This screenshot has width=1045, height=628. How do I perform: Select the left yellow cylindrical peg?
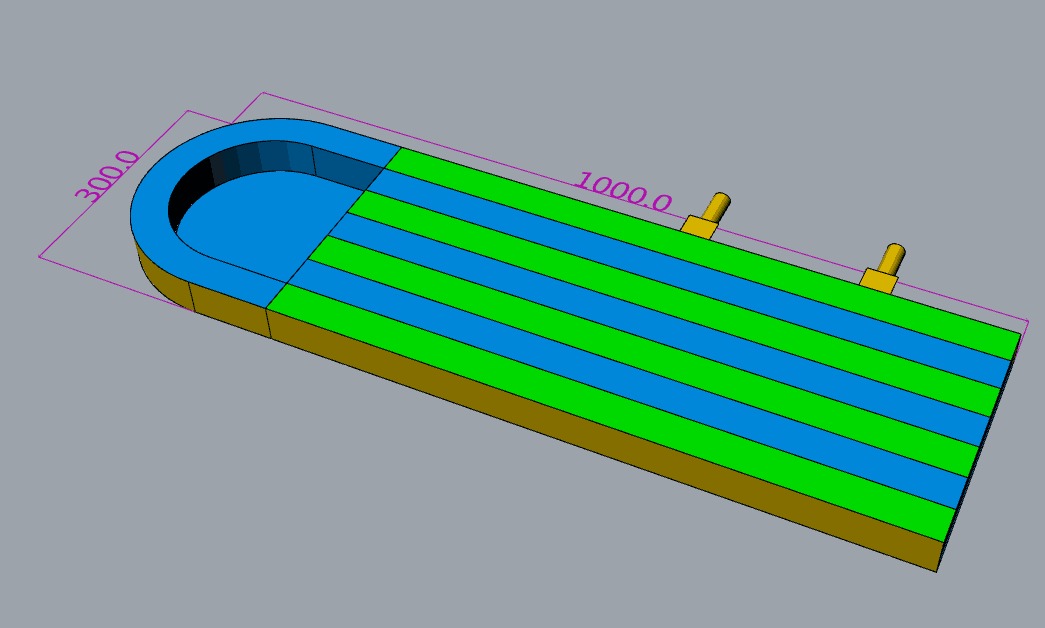coord(716,206)
